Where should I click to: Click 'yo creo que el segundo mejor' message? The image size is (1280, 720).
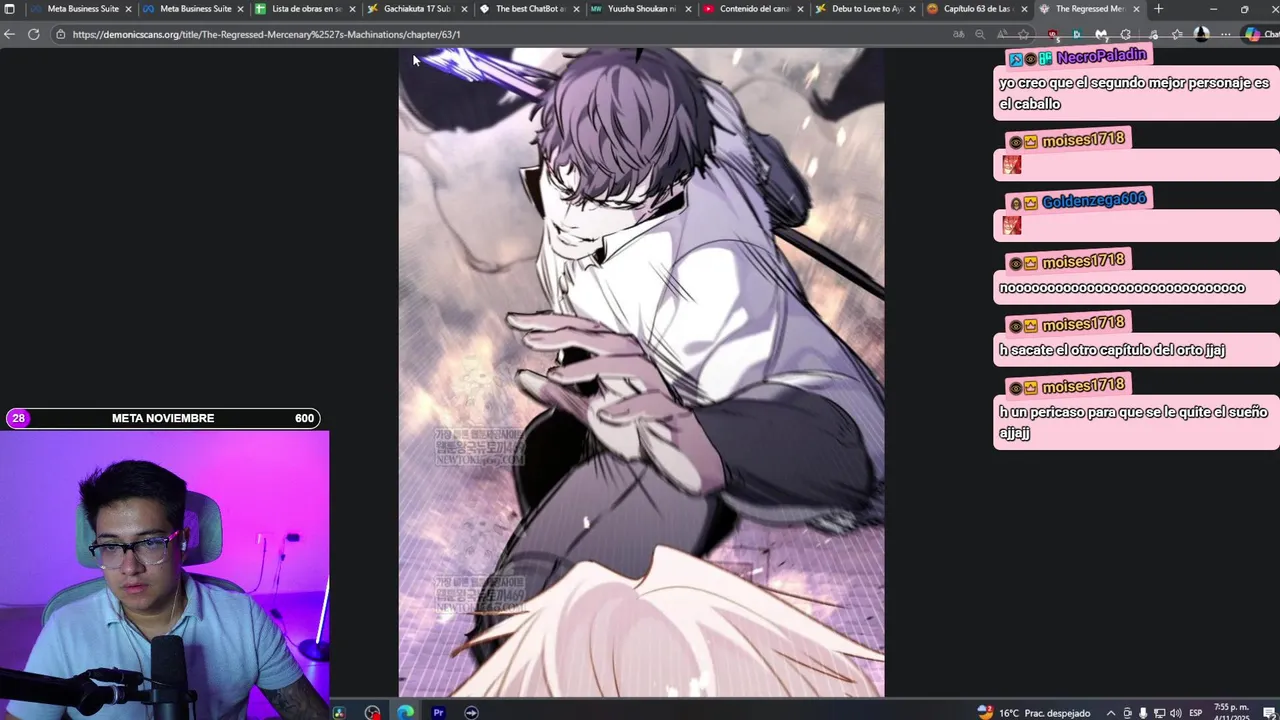coord(1134,93)
